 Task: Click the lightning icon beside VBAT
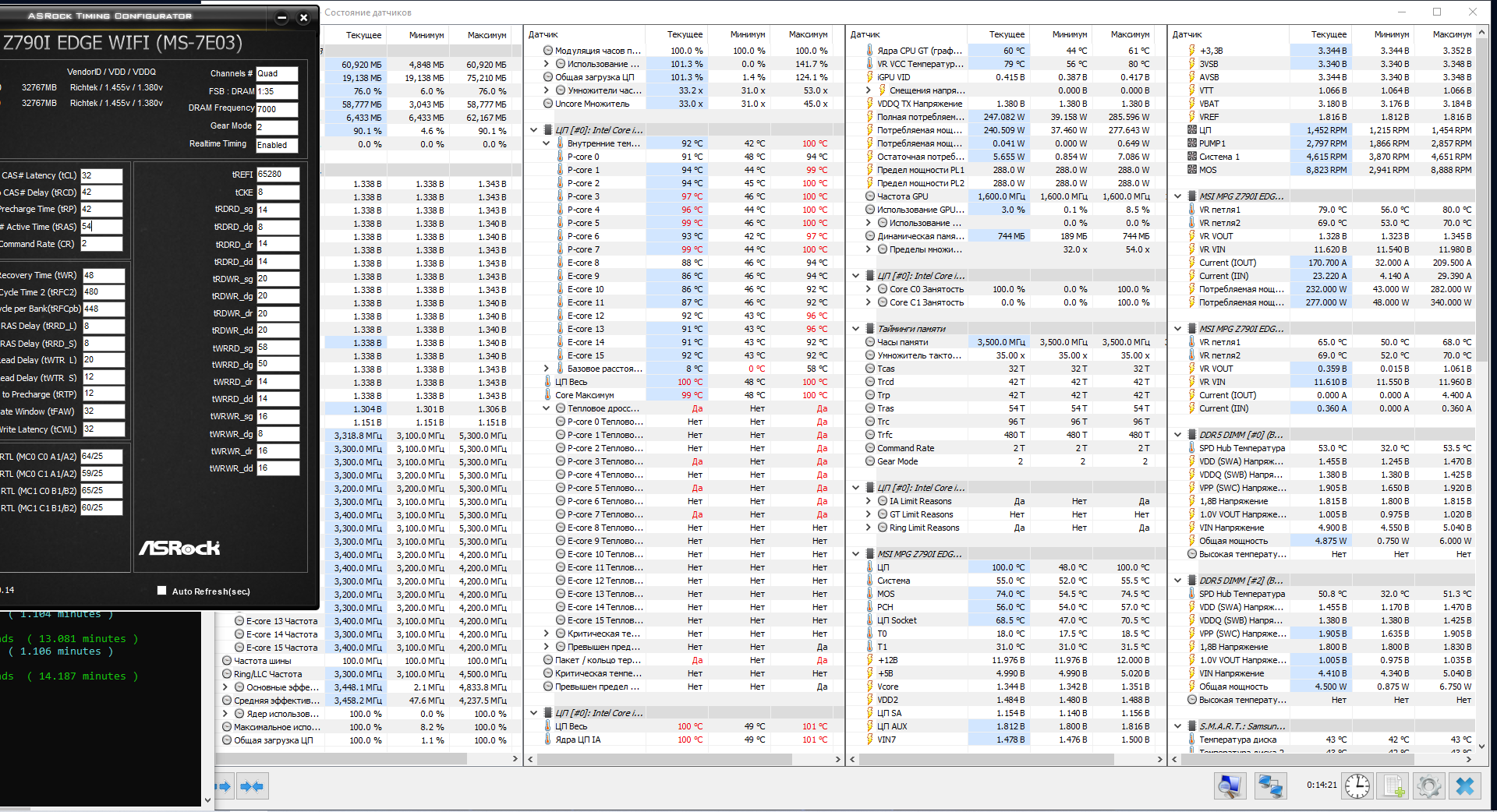1192,104
